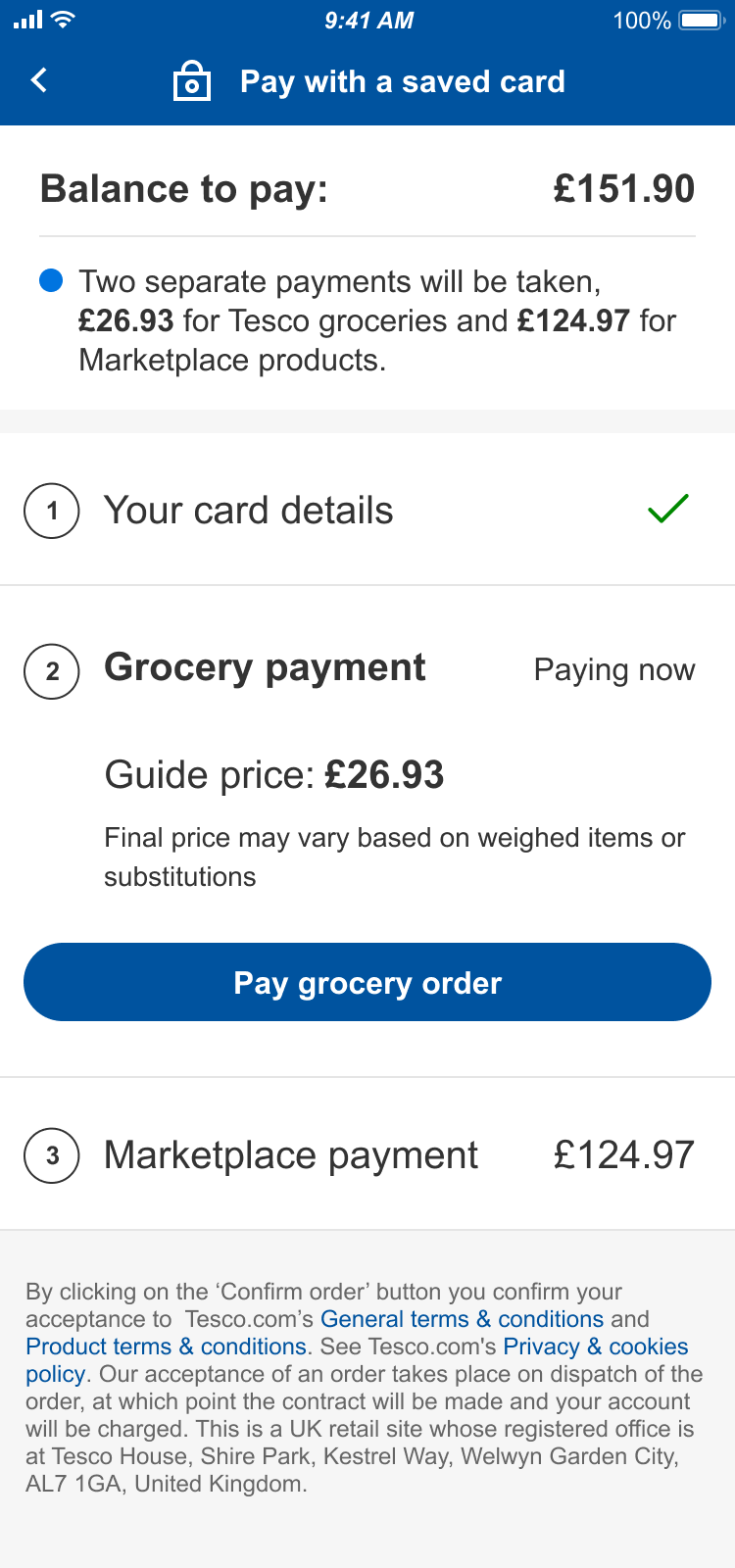Tap the step 3 circle icon
Screen dimensions: 735x1568
tap(52, 1155)
